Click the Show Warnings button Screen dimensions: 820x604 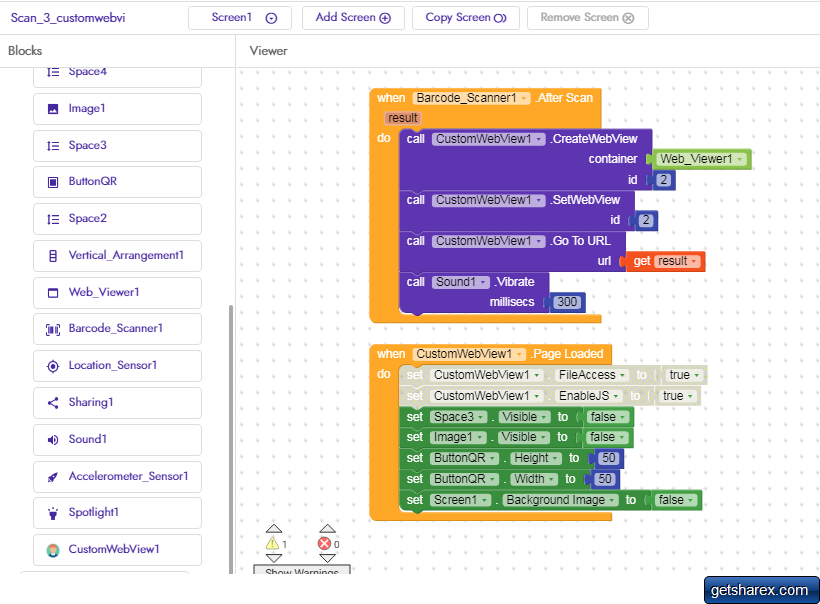pyautogui.click(x=302, y=570)
